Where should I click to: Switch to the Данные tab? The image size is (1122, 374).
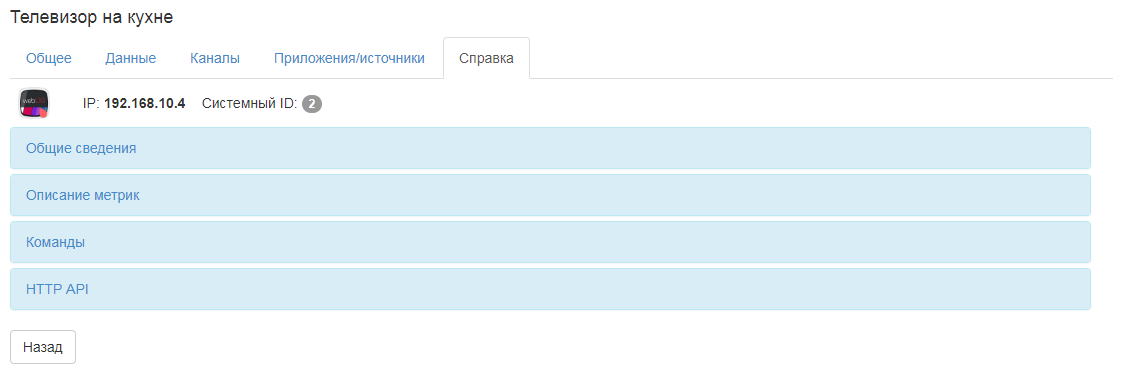pyautogui.click(x=130, y=59)
